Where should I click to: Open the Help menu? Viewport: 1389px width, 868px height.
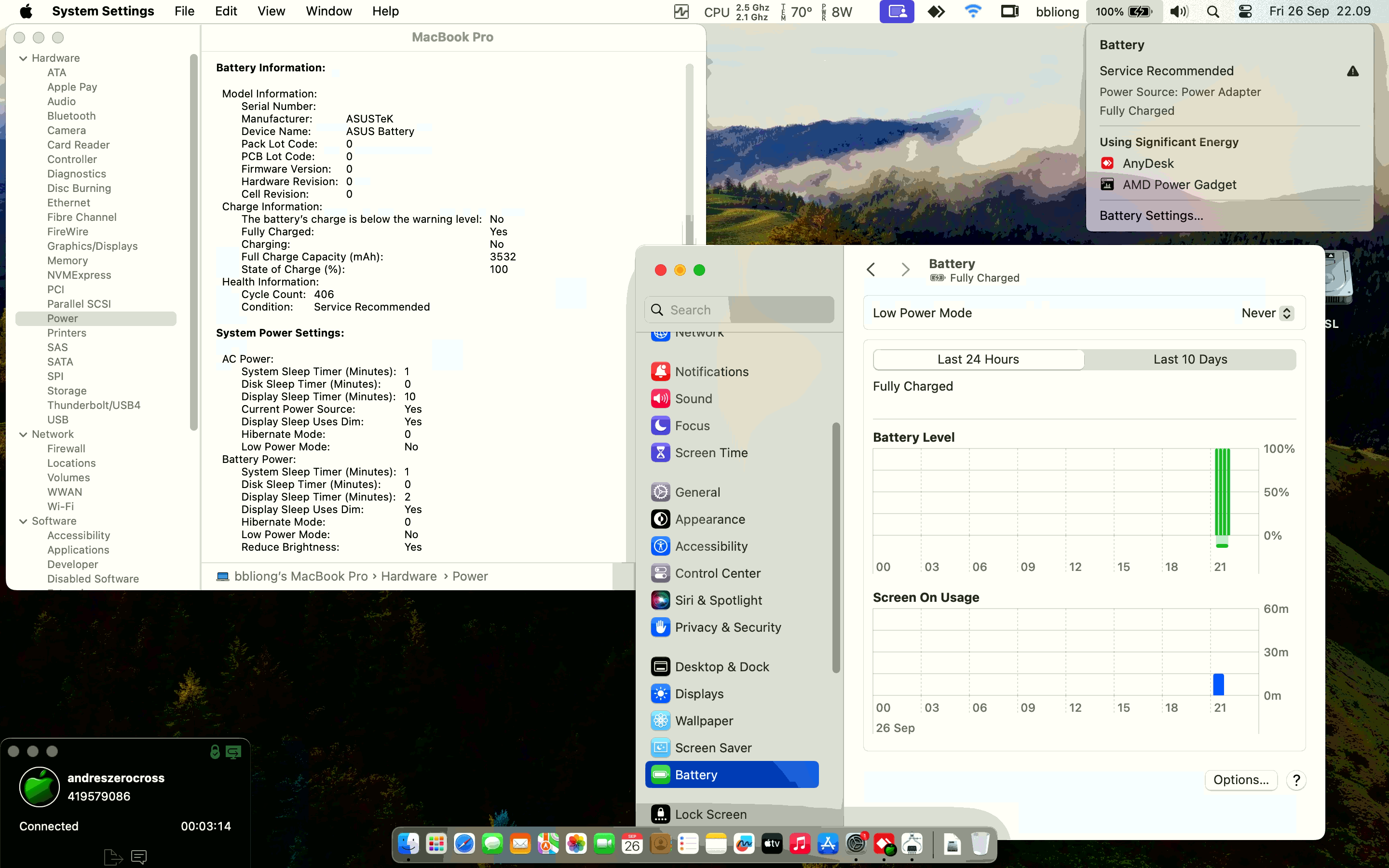[x=385, y=12]
